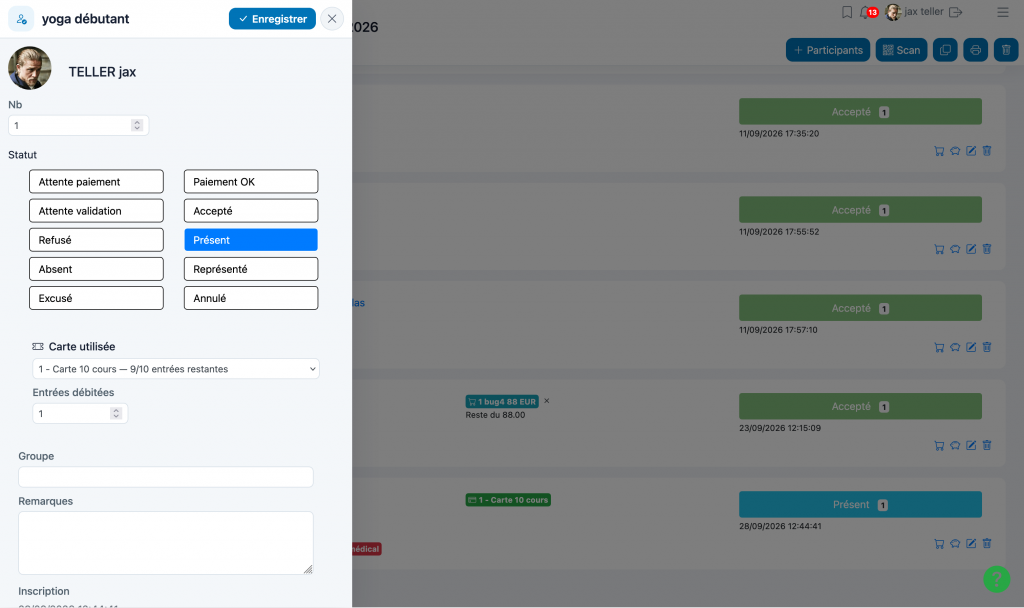Select the 'Annulé' status

(251, 298)
